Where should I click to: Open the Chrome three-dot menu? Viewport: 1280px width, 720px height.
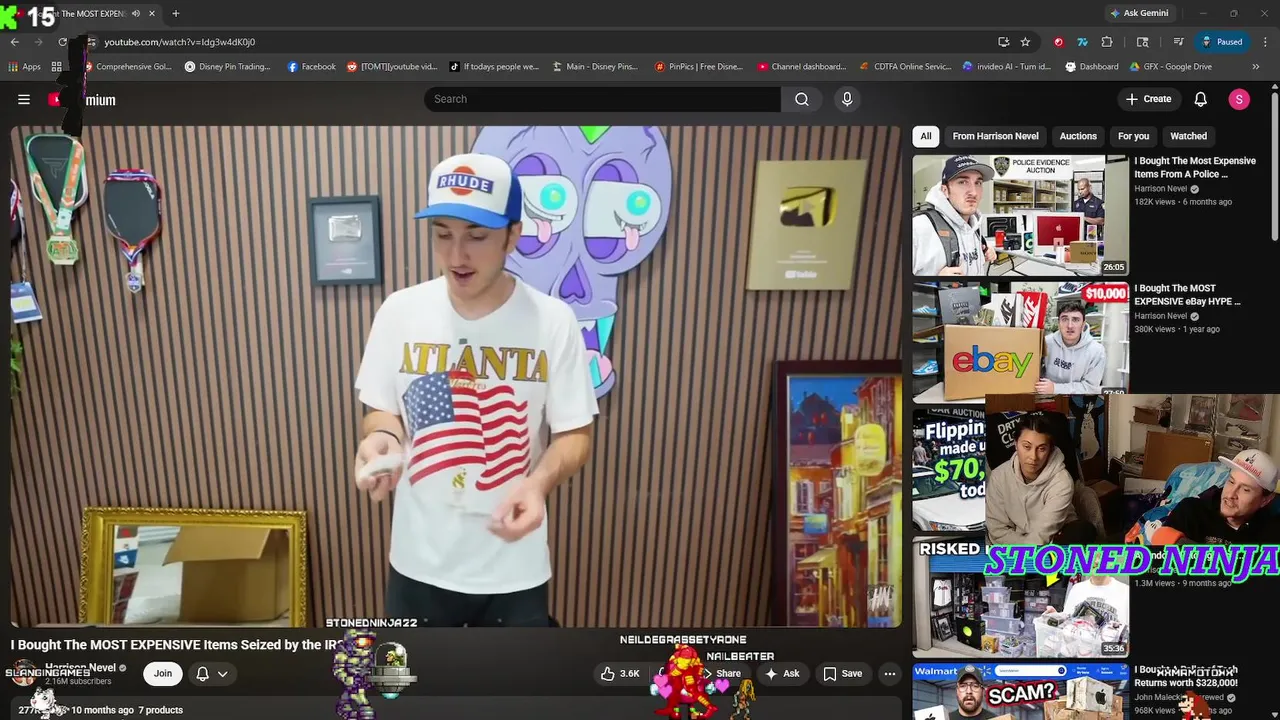[1265, 42]
